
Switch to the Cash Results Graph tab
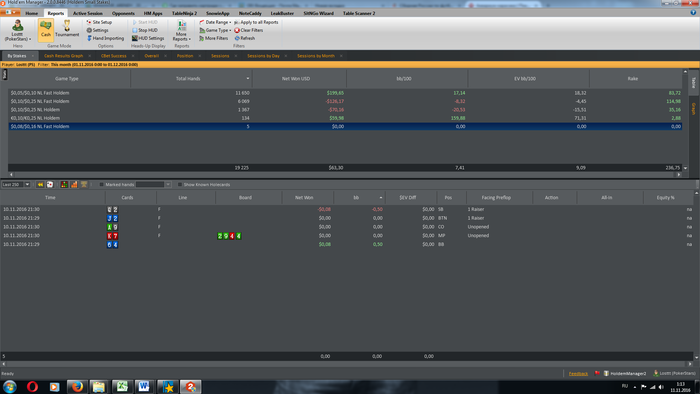(63, 56)
